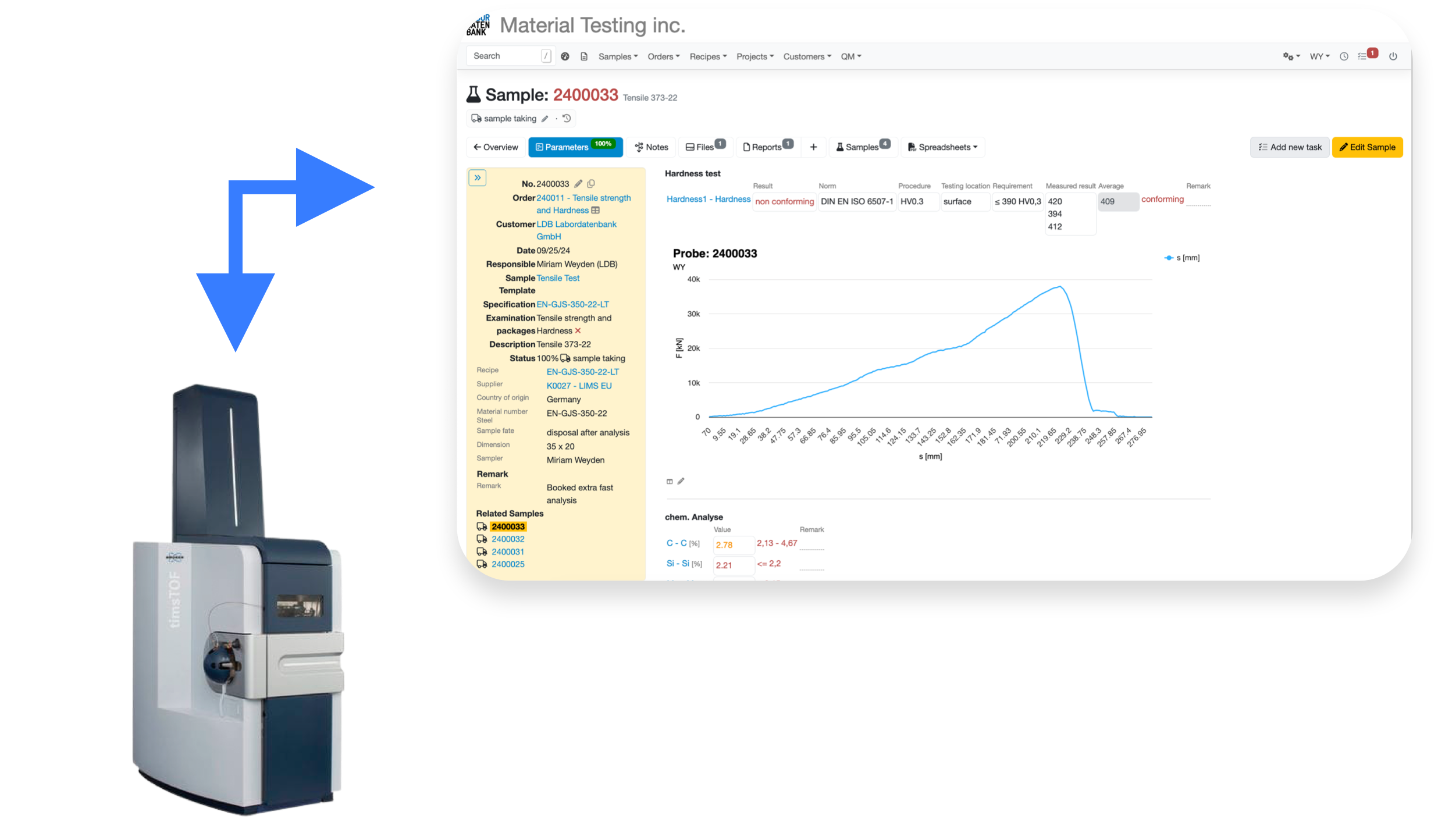Open the Files tab
1438x840 pixels.
tap(704, 147)
